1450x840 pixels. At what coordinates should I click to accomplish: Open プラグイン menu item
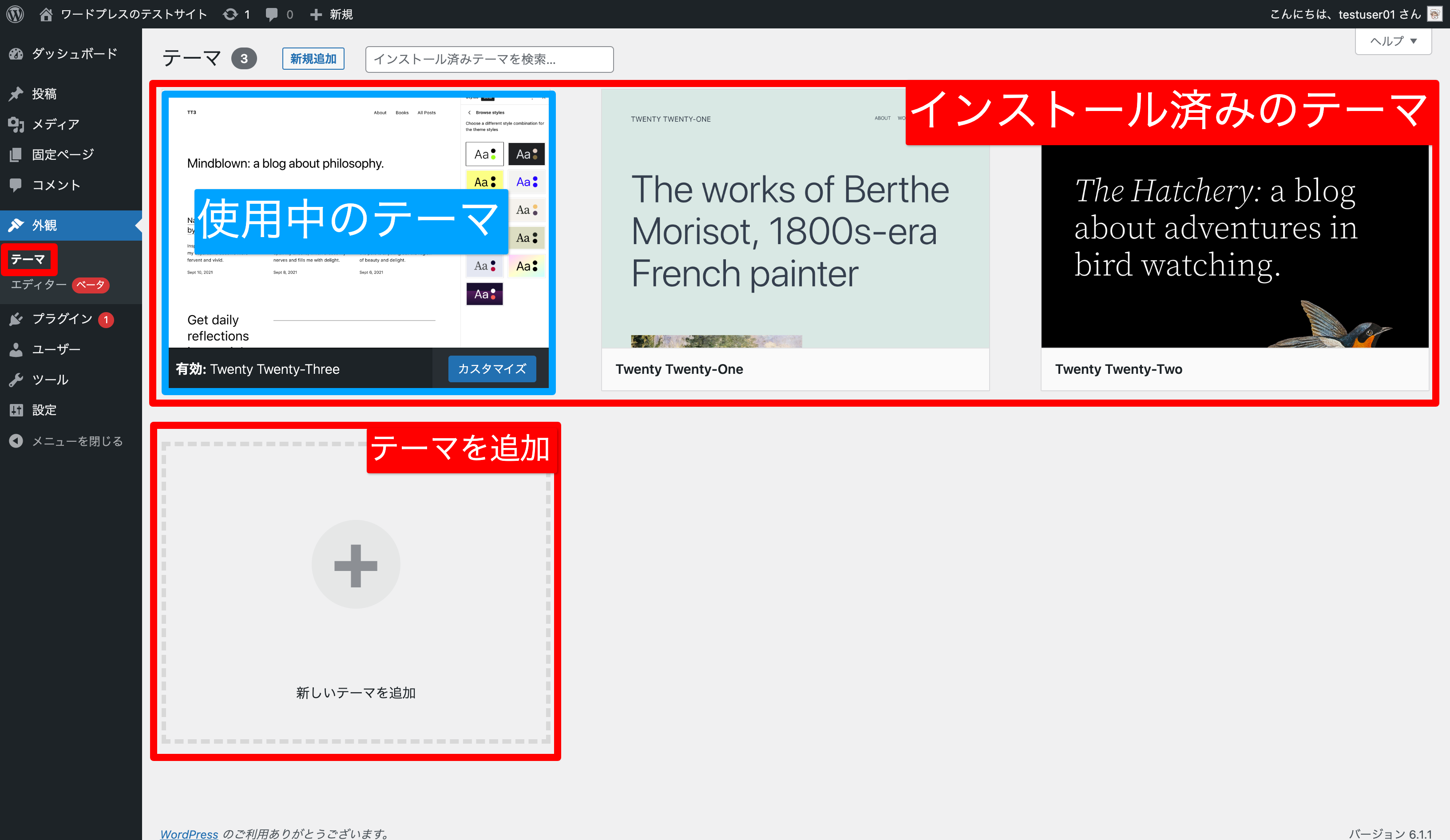point(71,319)
